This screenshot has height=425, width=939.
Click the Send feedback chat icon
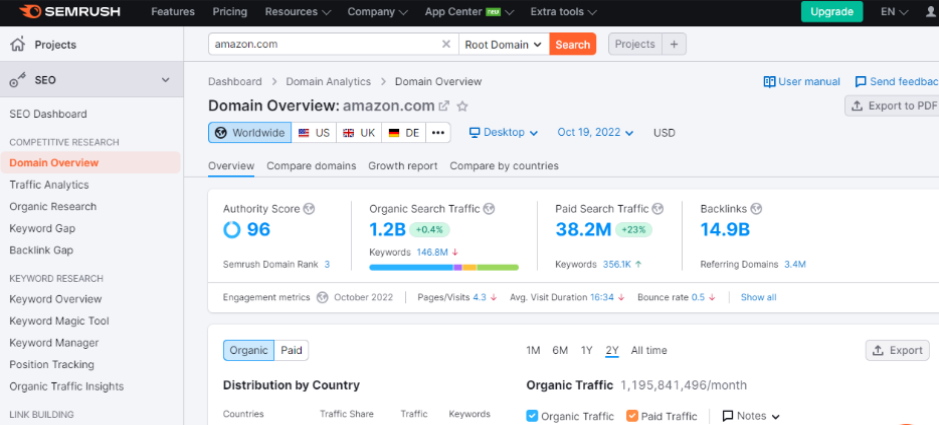[x=861, y=81]
